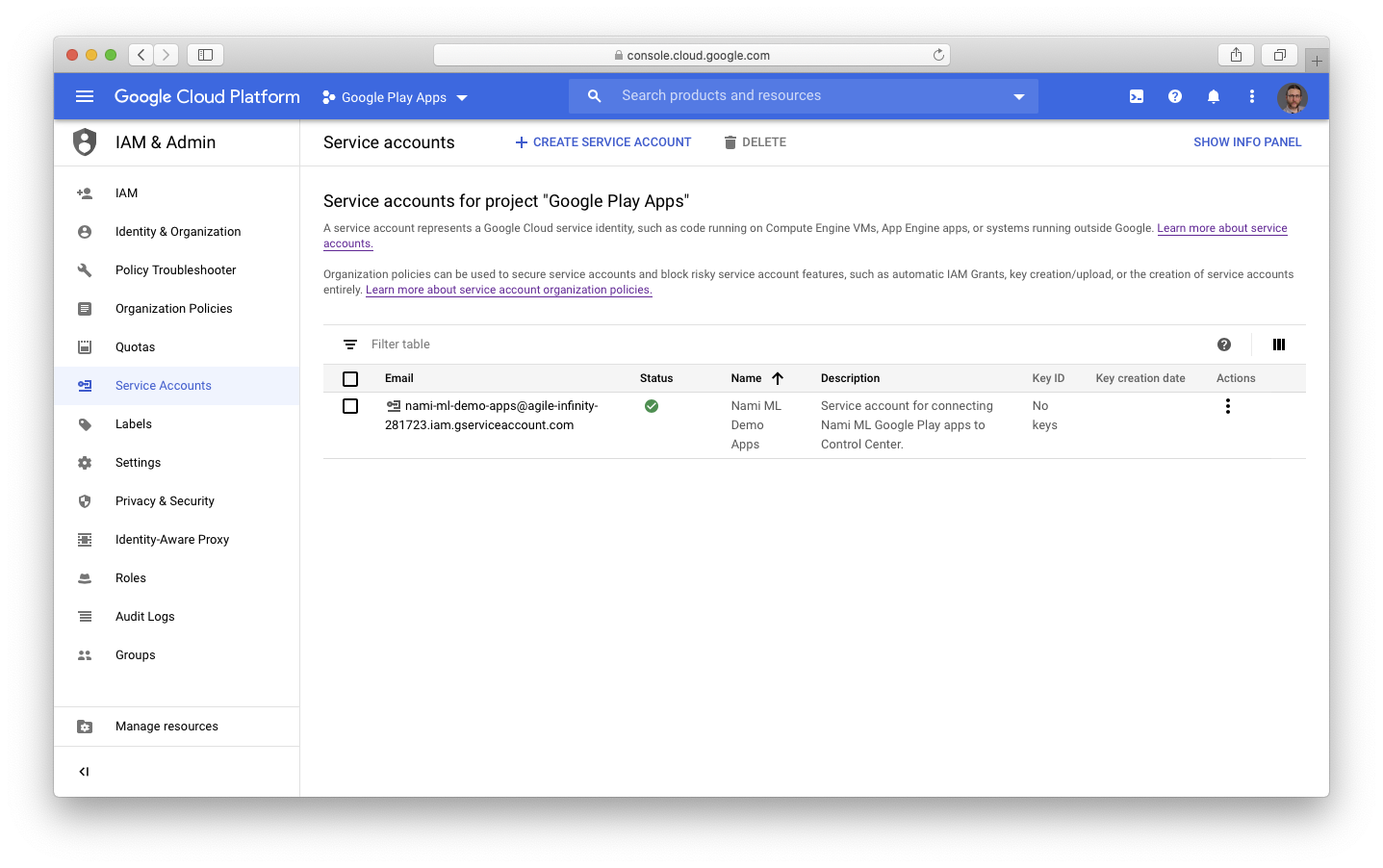Click the Google Cloud Platform logo
The height and width of the screenshot is (868, 1383).
[207, 96]
